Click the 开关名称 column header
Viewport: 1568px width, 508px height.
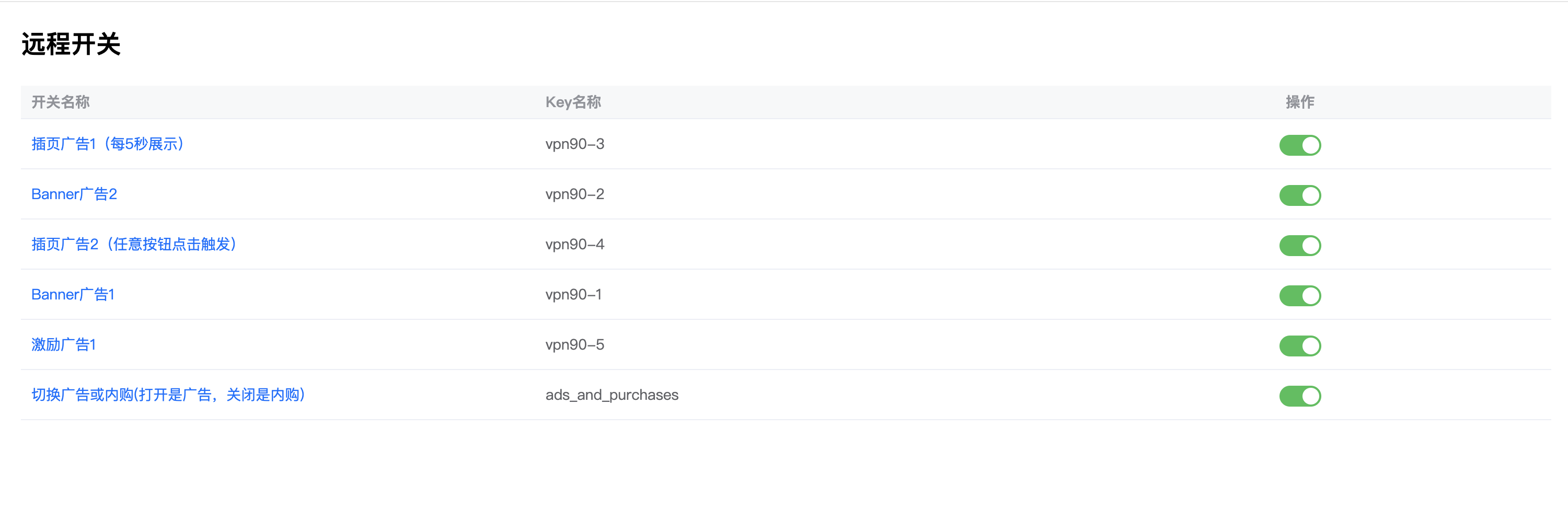[x=61, y=102]
